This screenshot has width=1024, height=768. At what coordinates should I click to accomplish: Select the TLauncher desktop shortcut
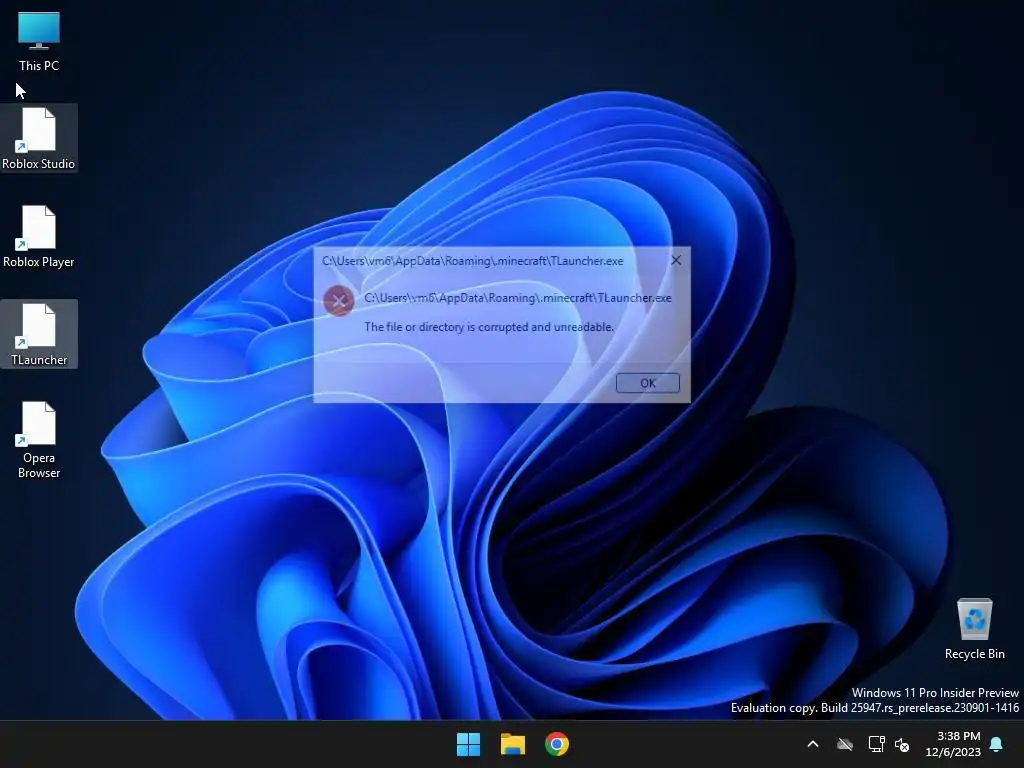tap(39, 334)
